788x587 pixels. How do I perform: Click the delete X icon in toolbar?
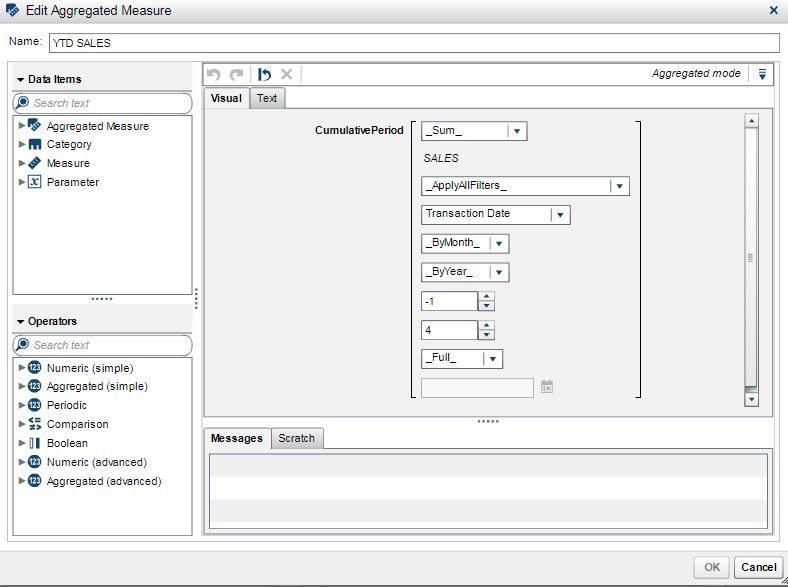(x=286, y=74)
